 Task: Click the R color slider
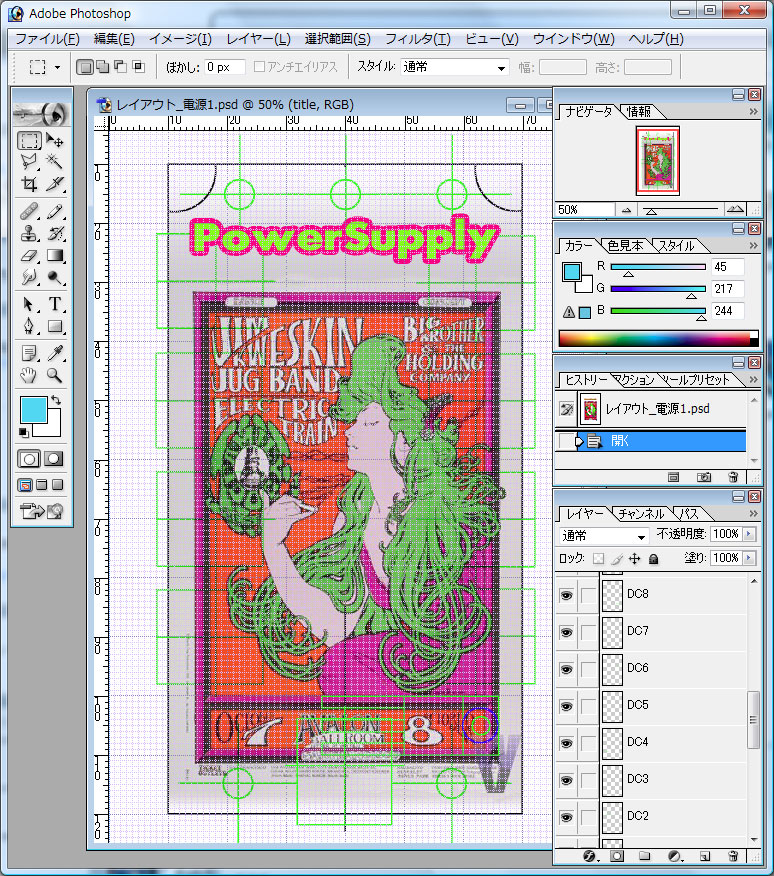[658, 267]
